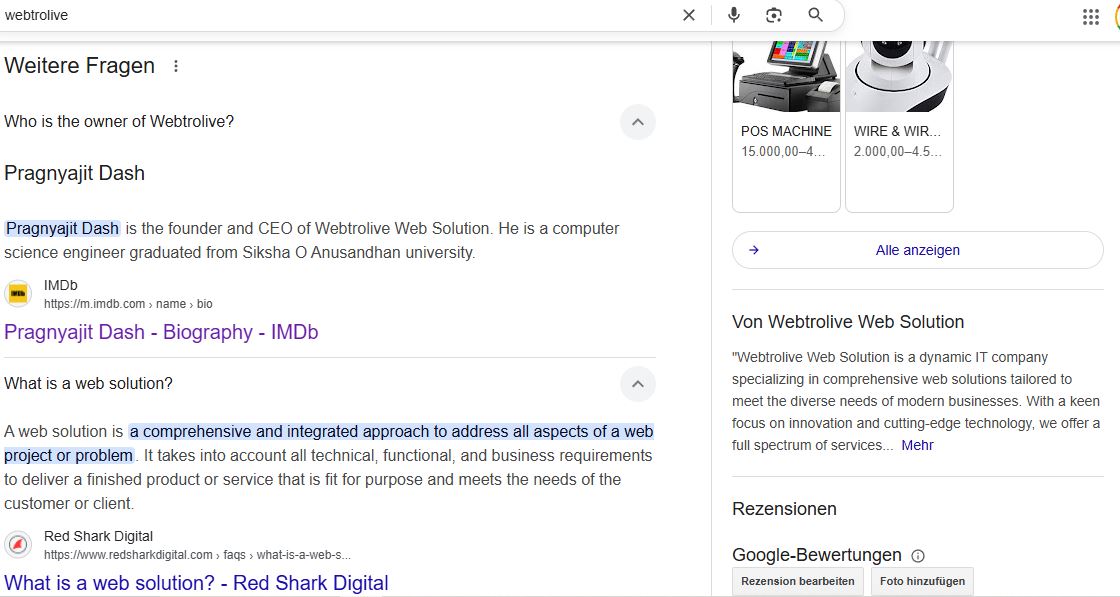Click the 'What is a web solution?' question text

(88, 383)
